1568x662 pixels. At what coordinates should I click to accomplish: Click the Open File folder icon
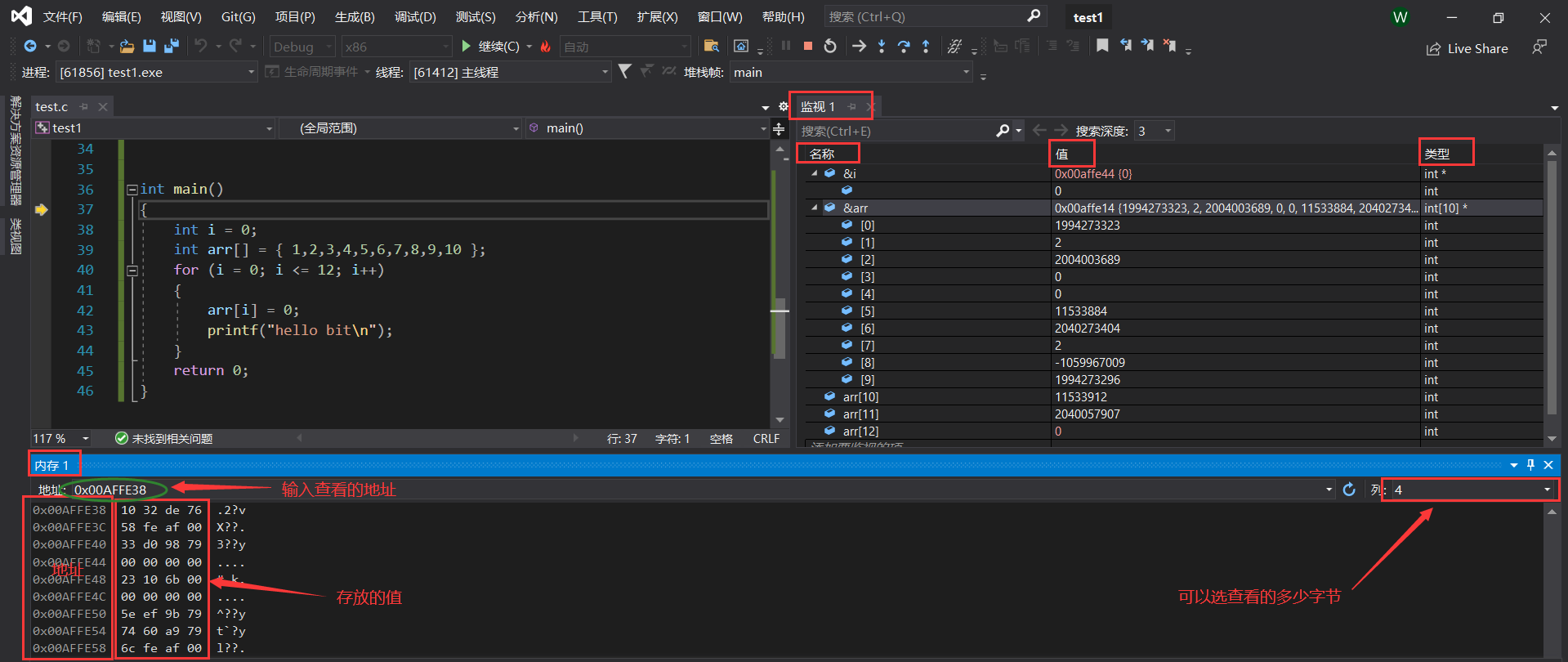127,47
